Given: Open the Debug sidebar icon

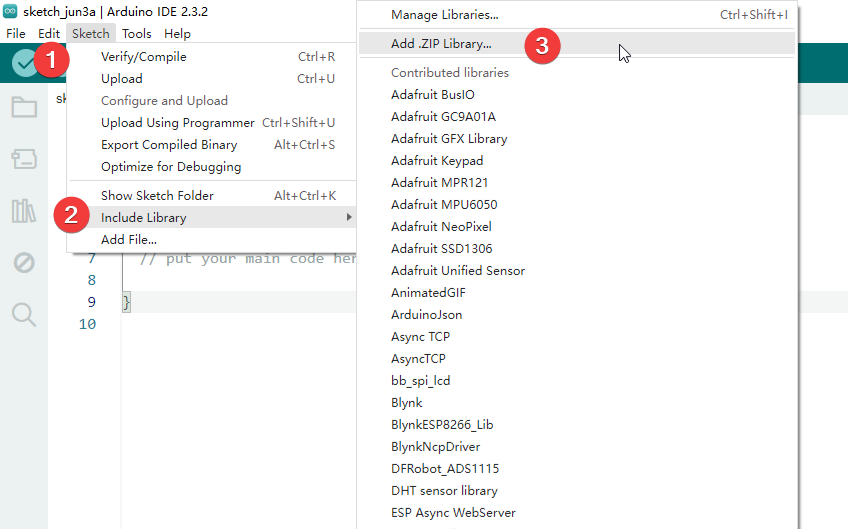Looking at the screenshot, I should pyautogui.click(x=24, y=263).
